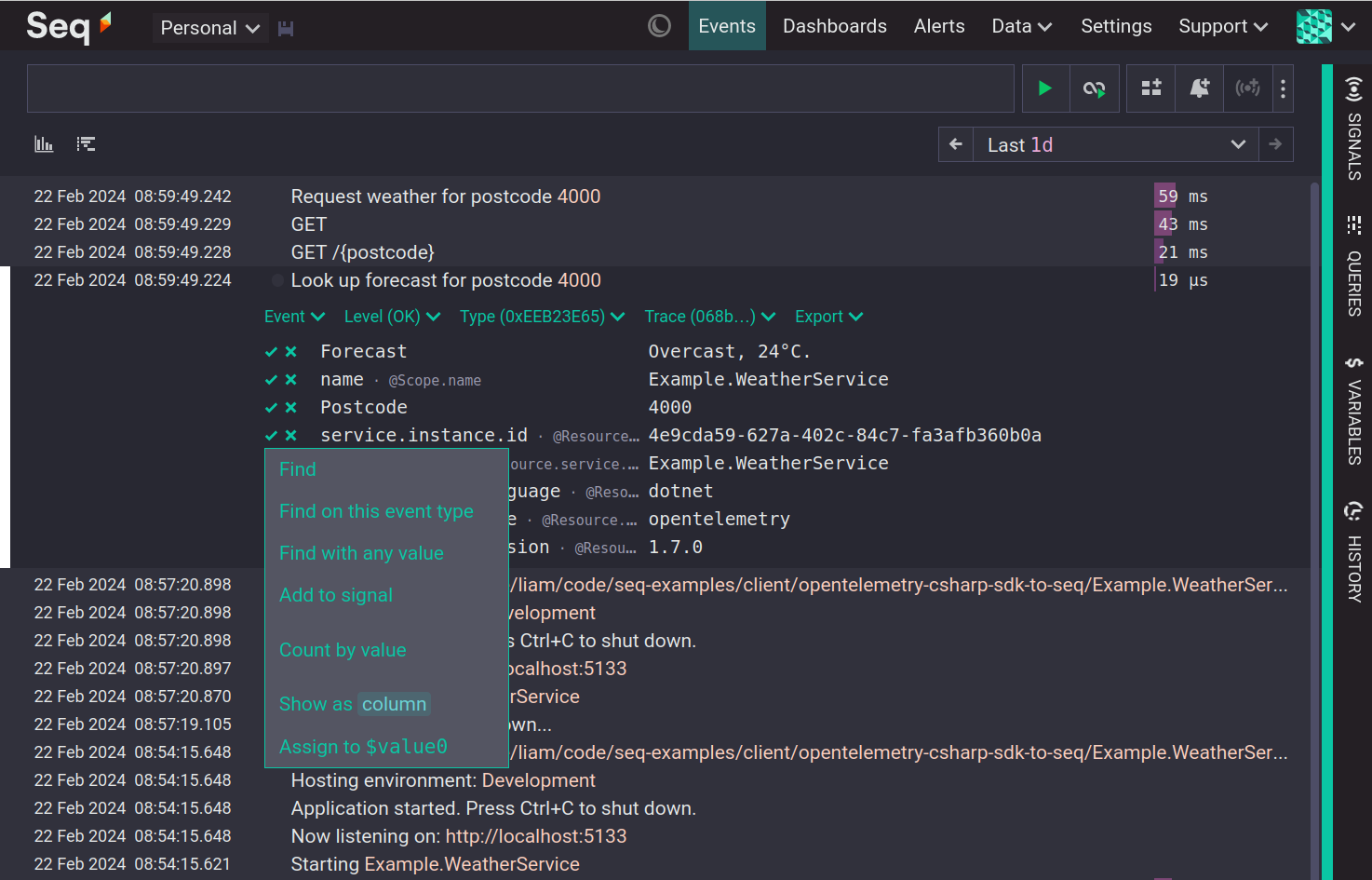Viewport: 1372px width, 880px height.
Task: Open the Signals side panel
Action: (x=1353, y=129)
